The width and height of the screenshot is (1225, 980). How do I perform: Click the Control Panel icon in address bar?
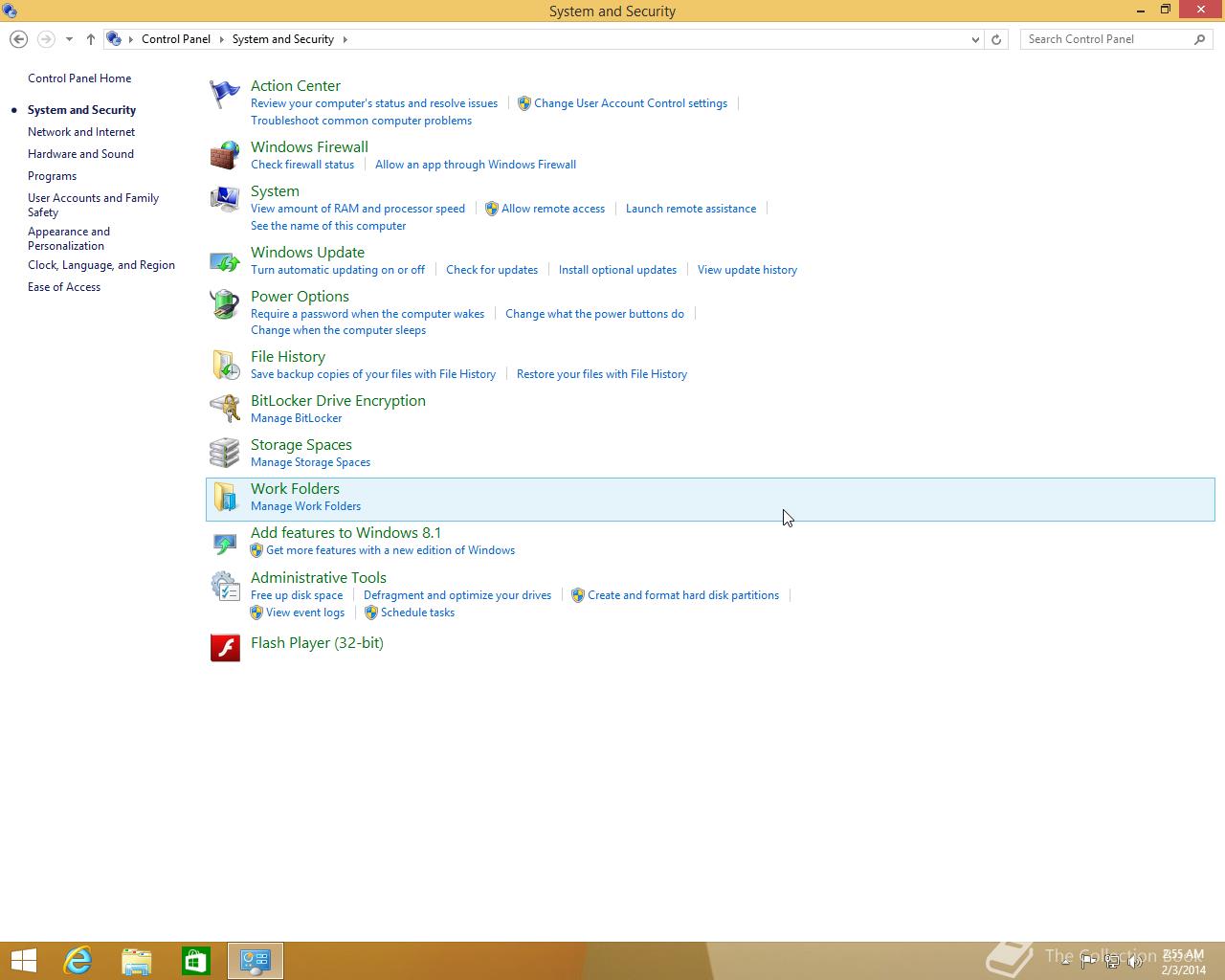pos(114,39)
